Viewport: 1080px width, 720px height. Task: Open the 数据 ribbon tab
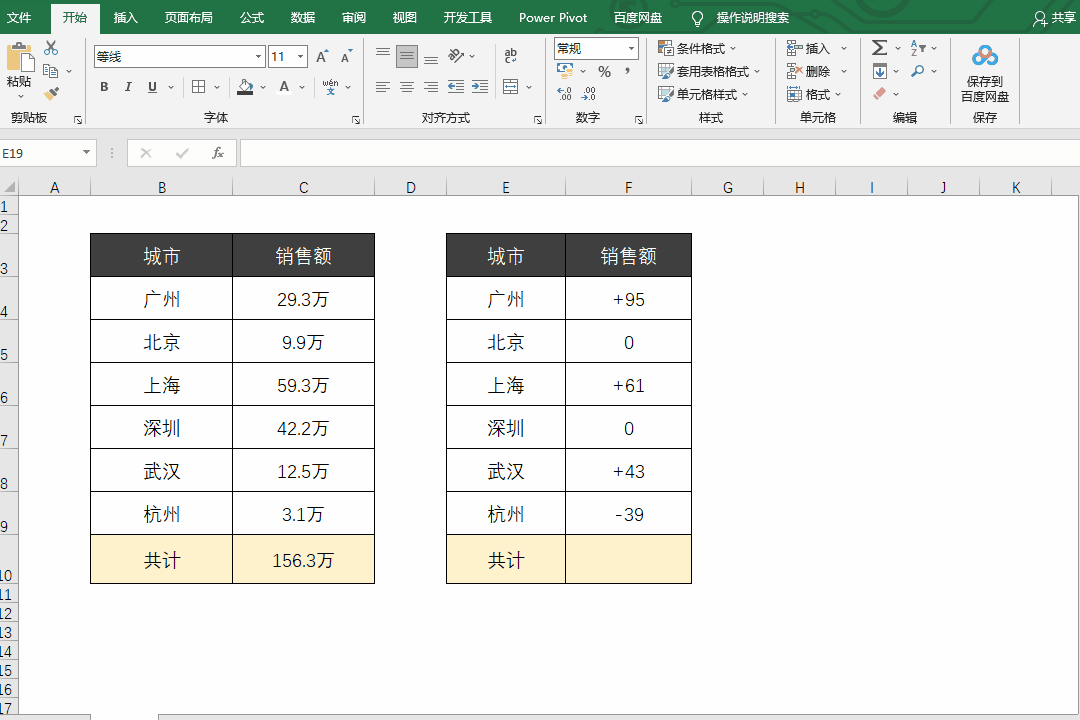[x=303, y=18]
